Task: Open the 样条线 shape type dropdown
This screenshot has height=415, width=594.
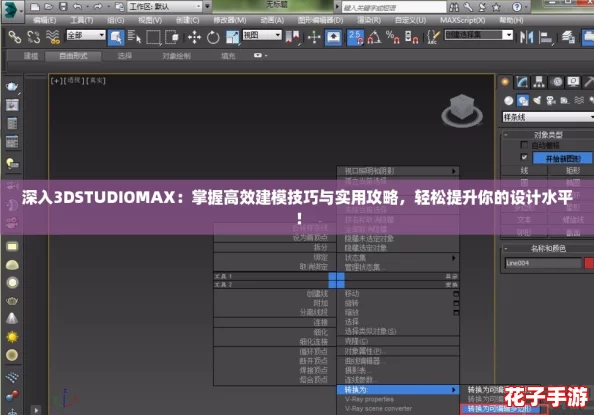Action: click(548, 117)
